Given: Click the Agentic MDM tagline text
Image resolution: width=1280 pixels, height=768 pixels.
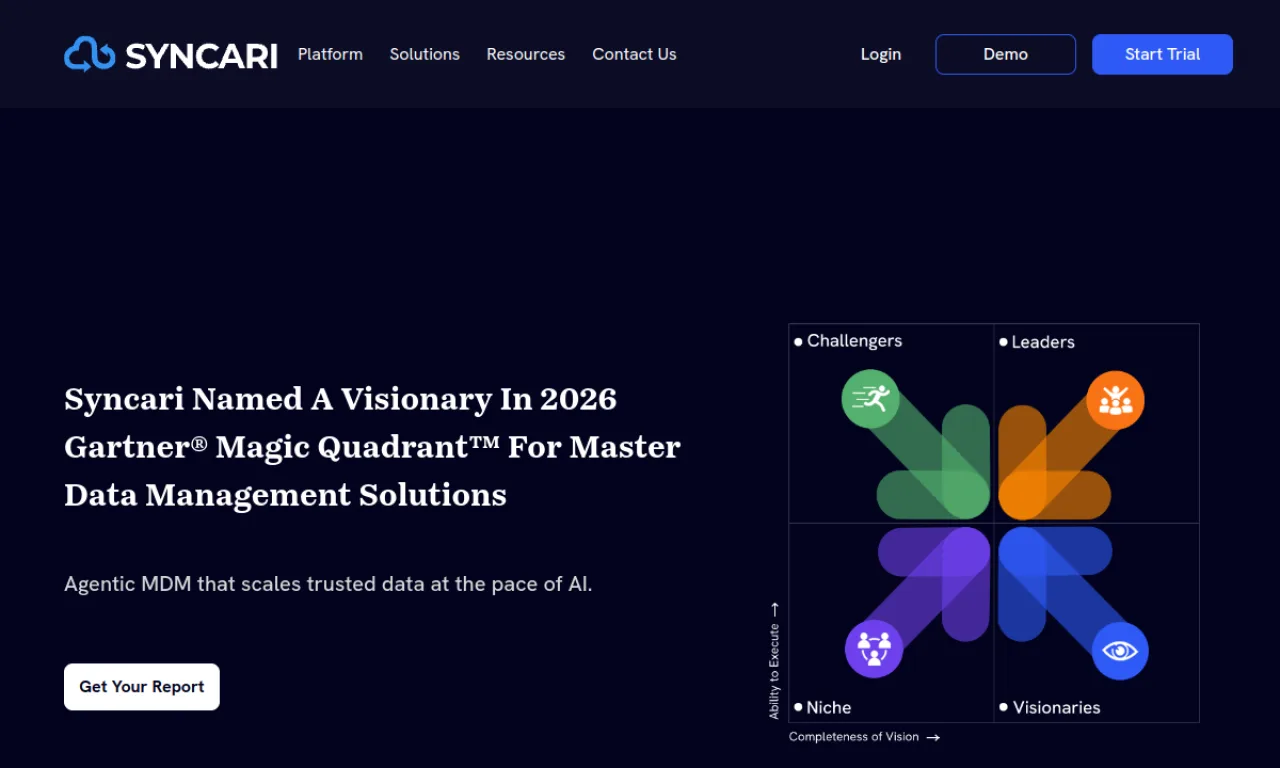Looking at the screenshot, I should pyautogui.click(x=328, y=584).
